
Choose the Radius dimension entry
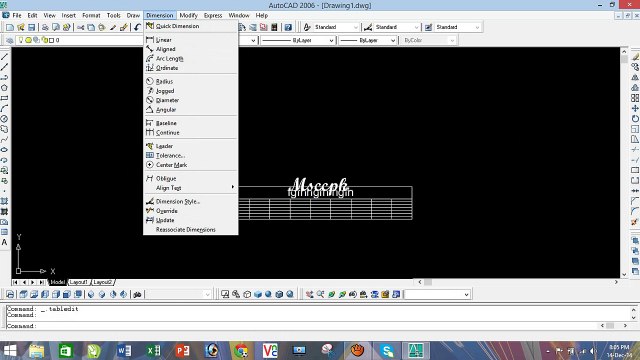pyautogui.click(x=191, y=81)
